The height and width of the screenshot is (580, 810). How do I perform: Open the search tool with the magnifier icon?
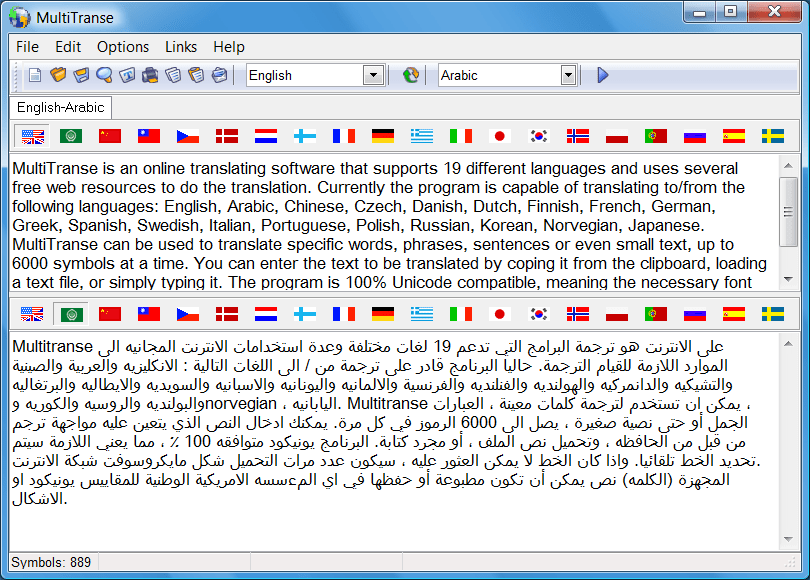103,74
